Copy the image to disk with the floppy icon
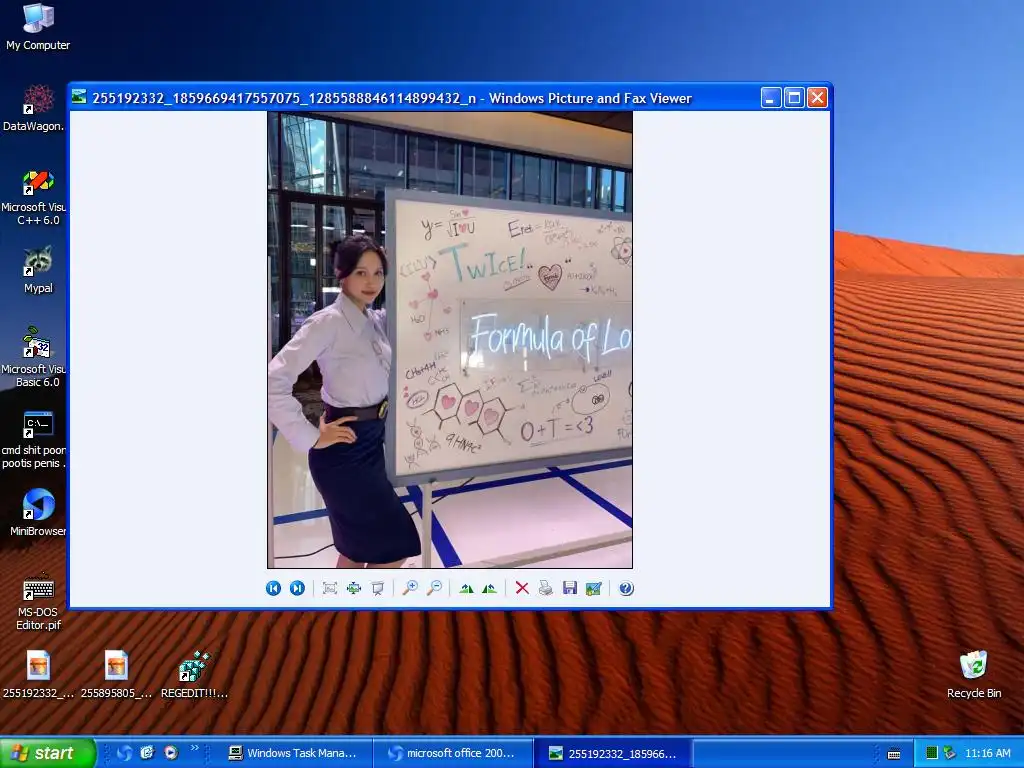This screenshot has height=768, width=1024. coord(569,588)
